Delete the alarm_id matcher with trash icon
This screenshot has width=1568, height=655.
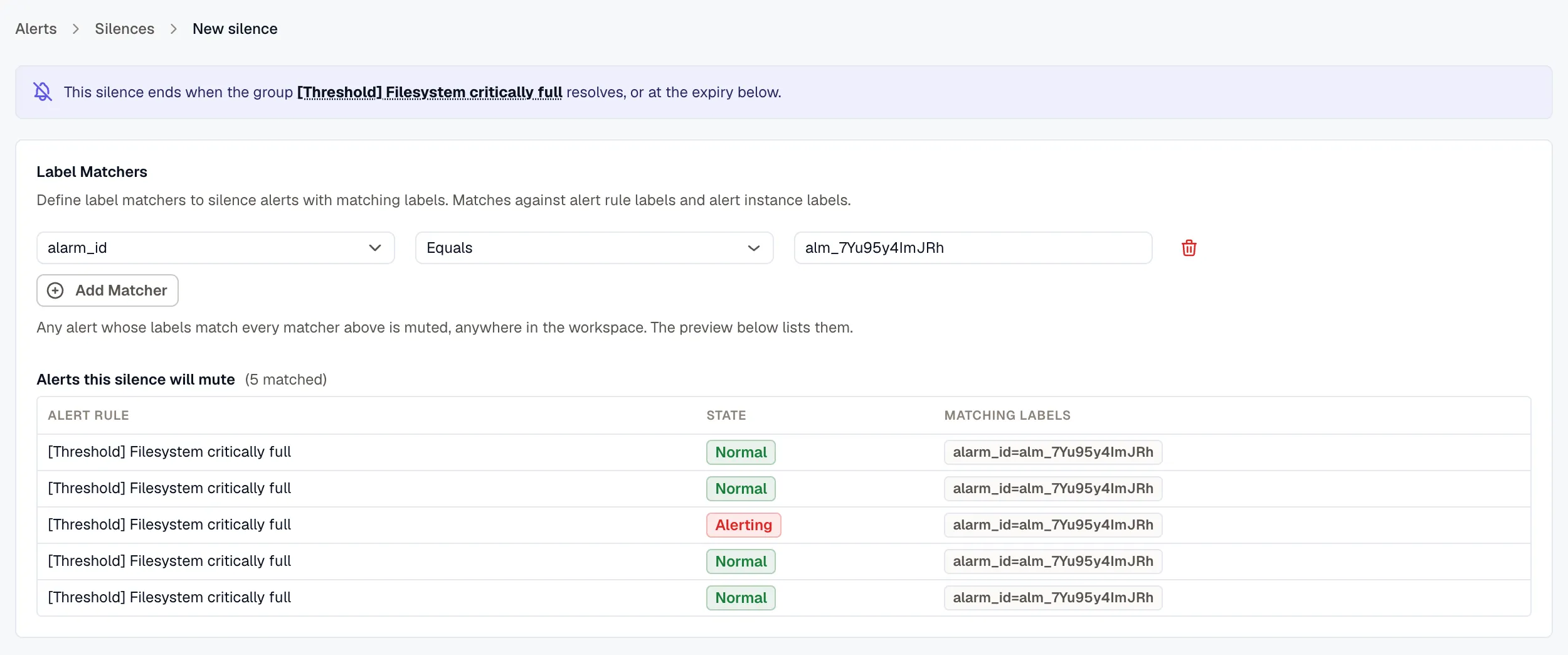tap(1189, 248)
